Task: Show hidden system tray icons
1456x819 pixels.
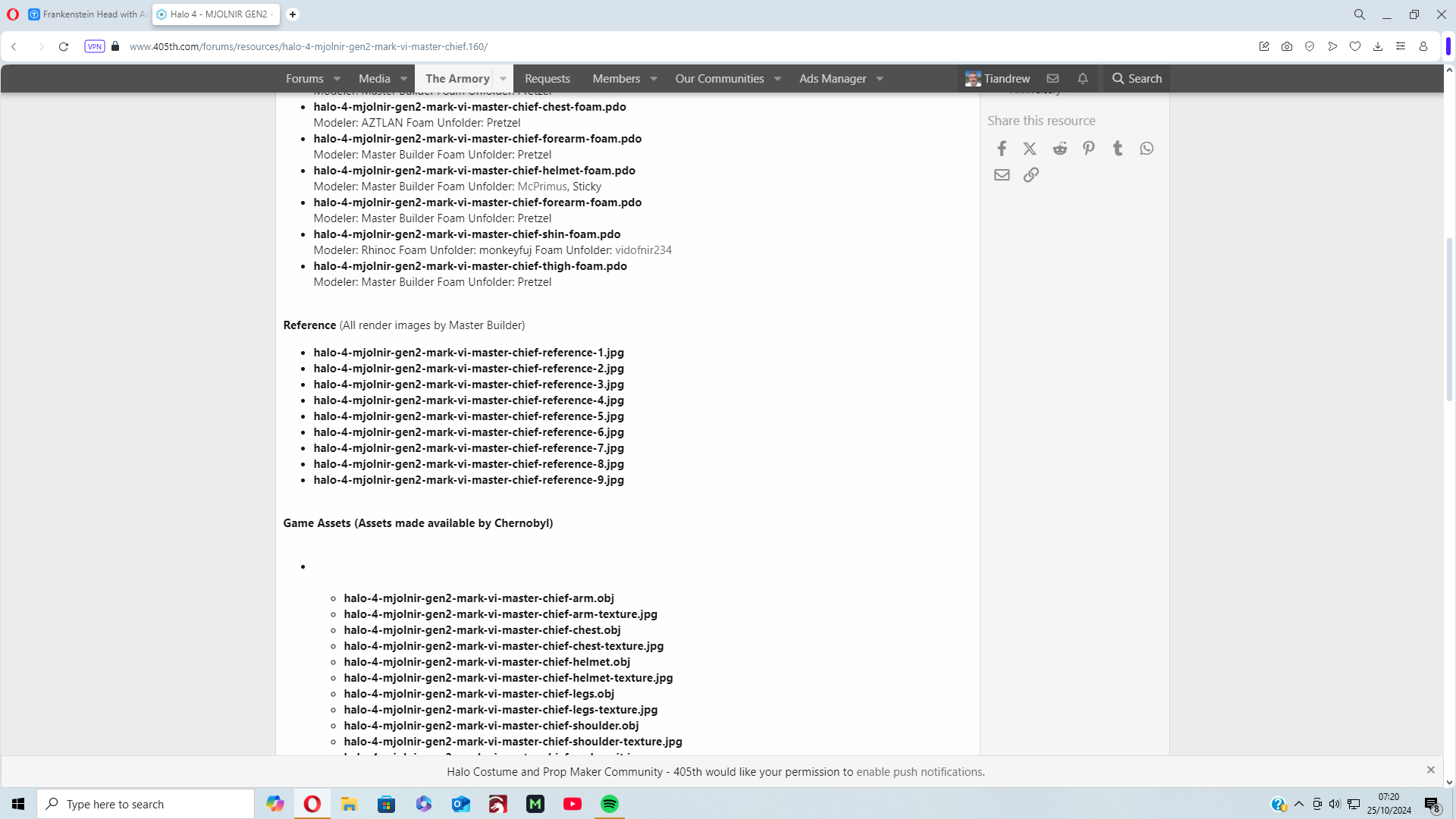Action: (1299, 804)
